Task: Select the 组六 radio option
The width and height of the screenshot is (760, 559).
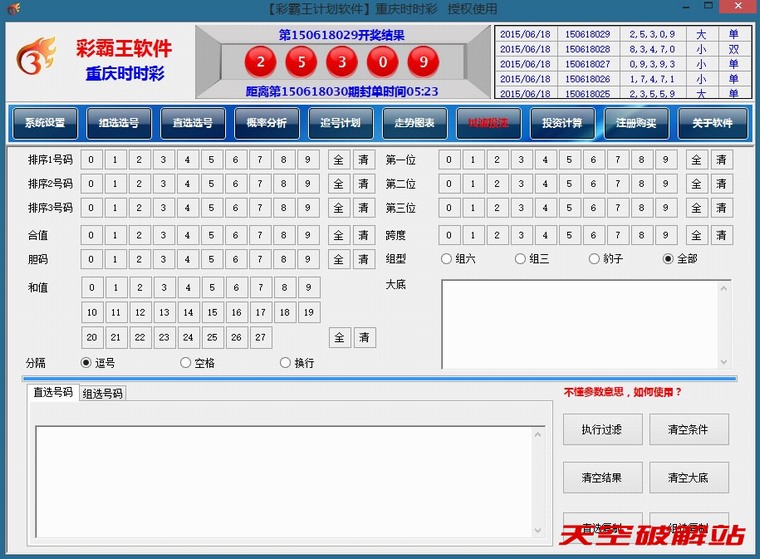Action: pyautogui.click(x=447, y=259)
